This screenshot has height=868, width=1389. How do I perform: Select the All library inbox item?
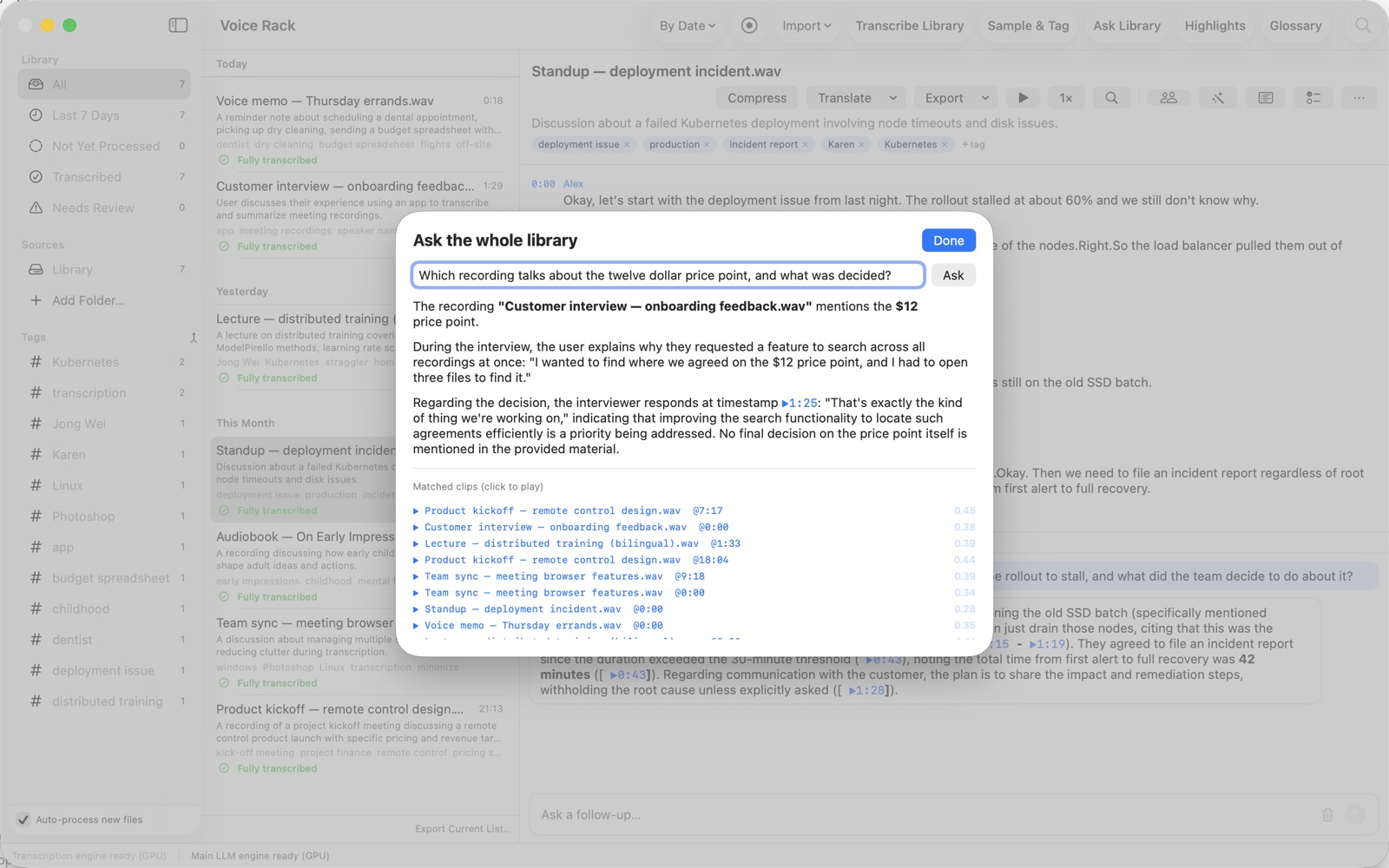(x=104, y=84)
